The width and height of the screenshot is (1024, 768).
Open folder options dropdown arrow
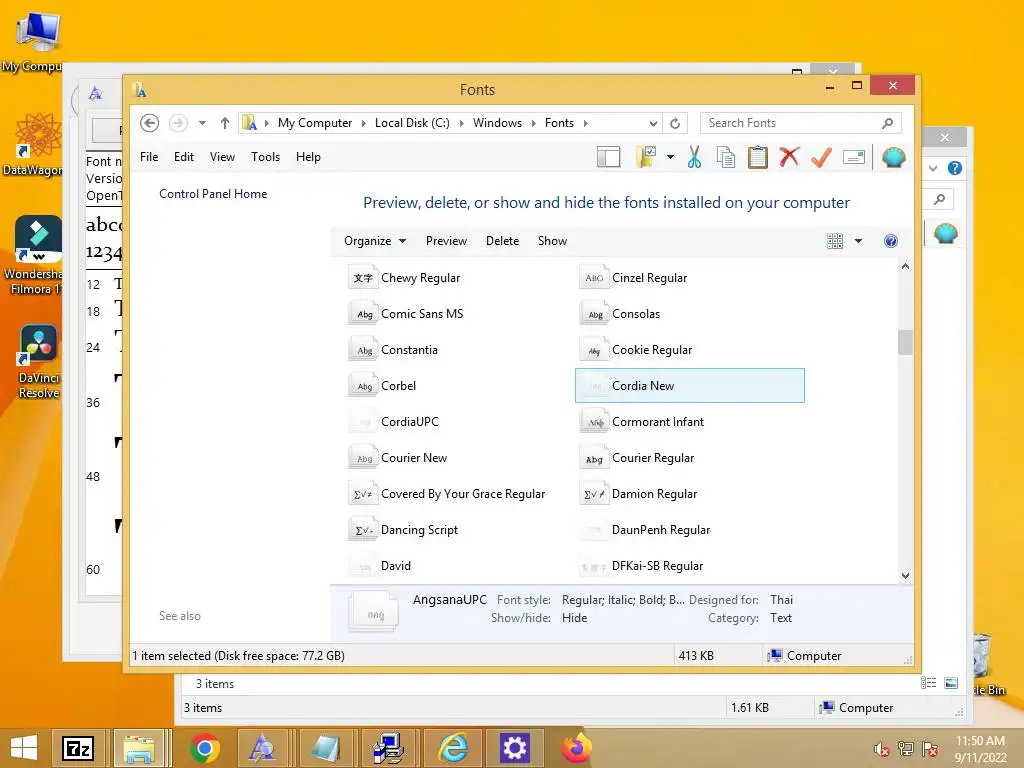670,157
